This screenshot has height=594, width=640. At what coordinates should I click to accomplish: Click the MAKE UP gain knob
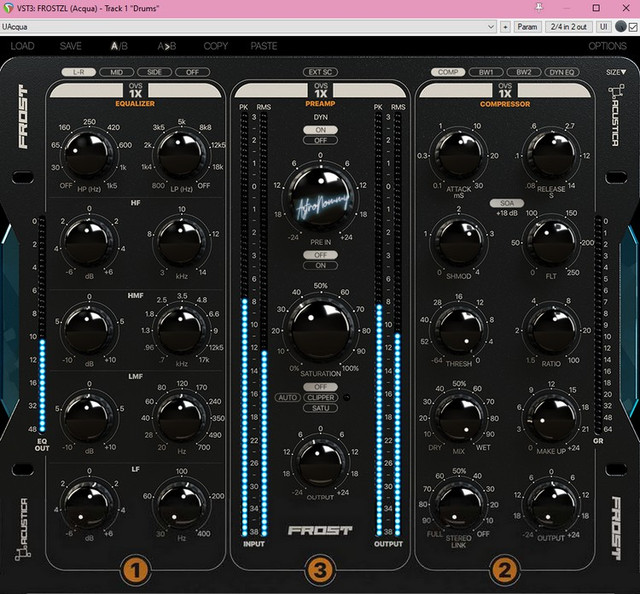[551, 419]
